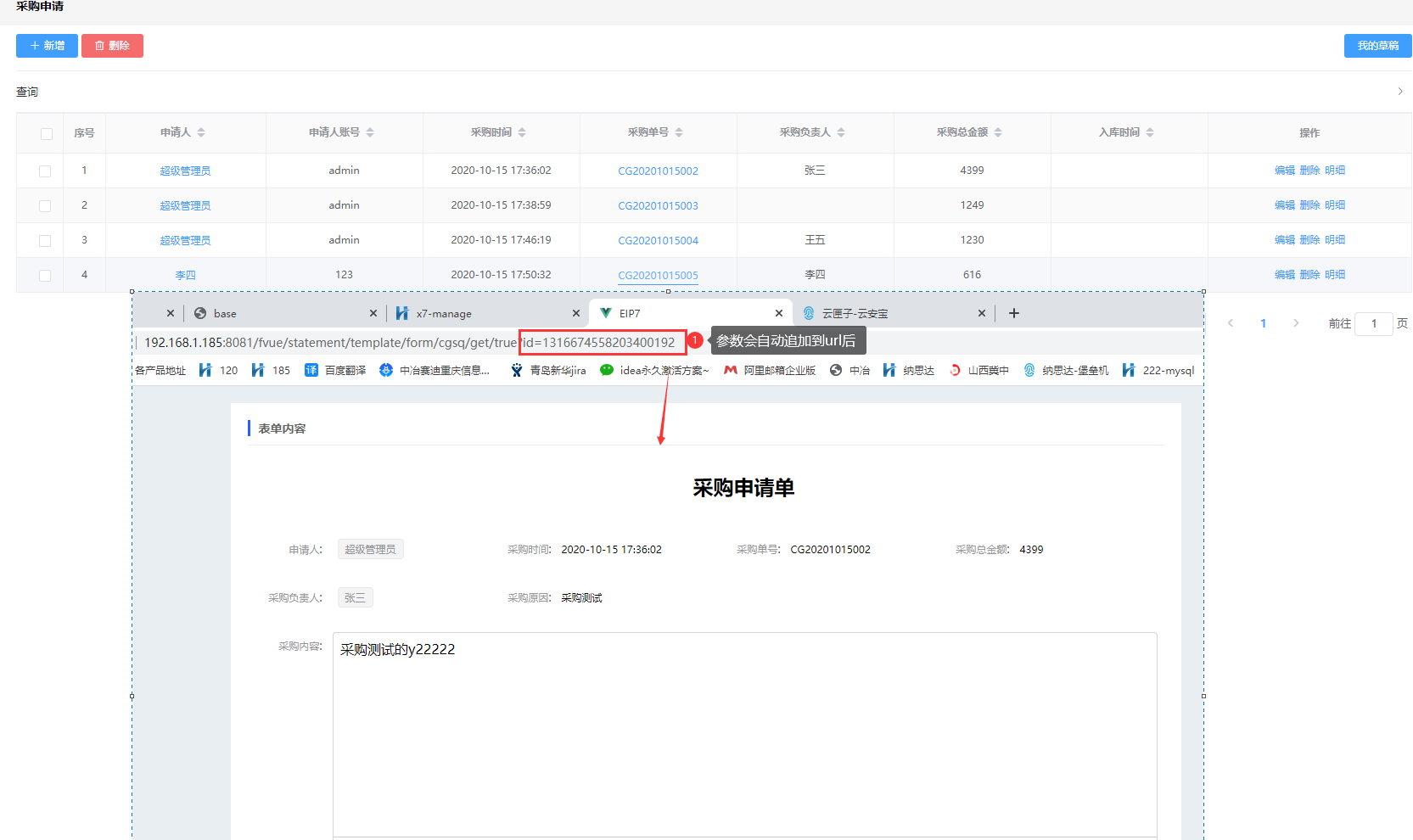The image size is (1413, 840).
Task: Sort by 采购总金额 column sort arrows
Action: point(998,132)
